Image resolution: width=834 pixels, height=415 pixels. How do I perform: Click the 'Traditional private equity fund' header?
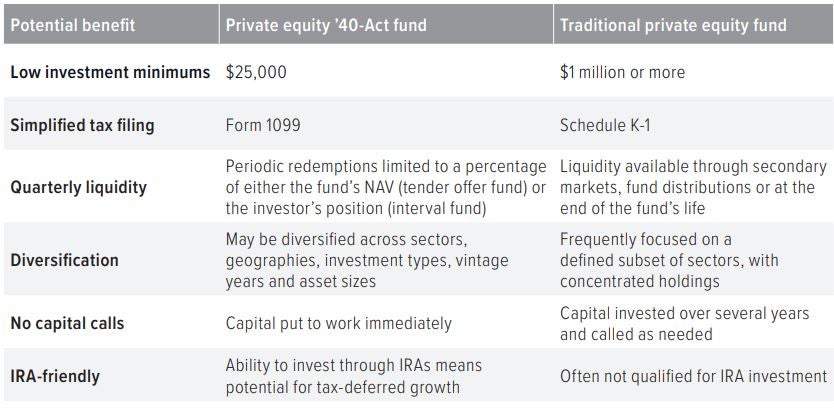673,25
